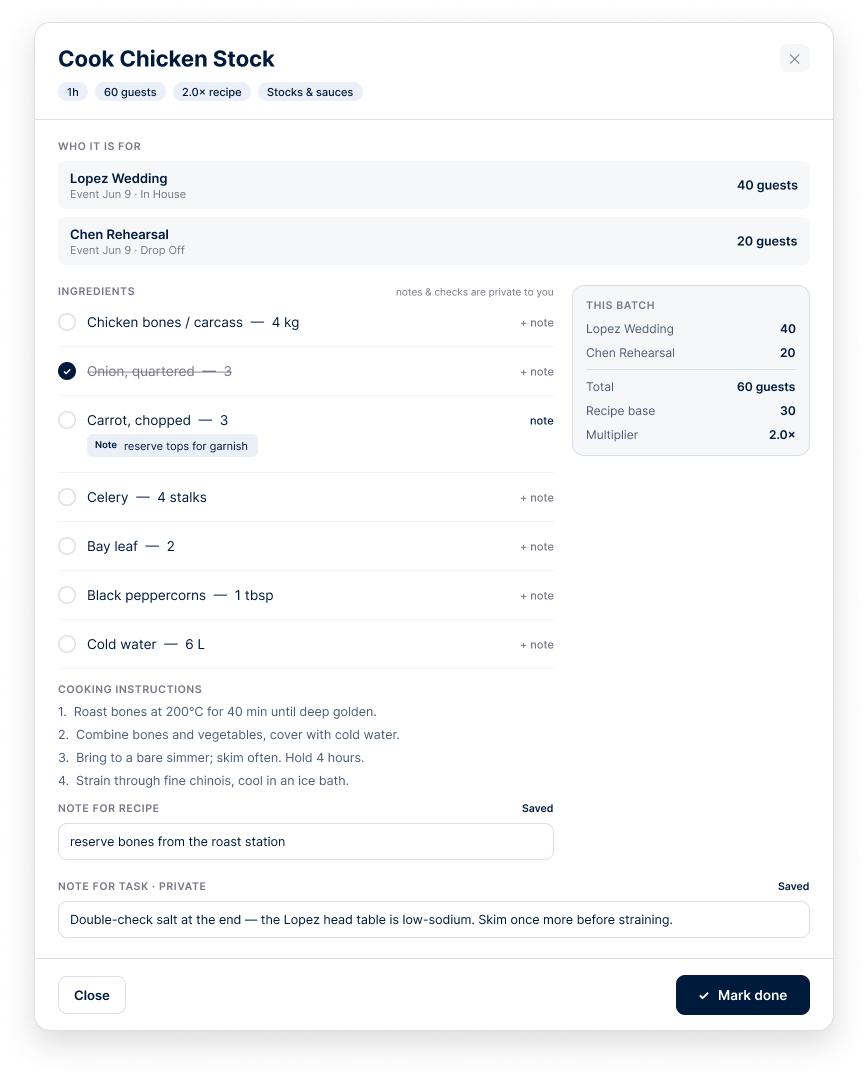Toggle the Black peppercorns checkbox
The width and height of the screenshot is (868, 1077).
[x=67, y=595]
